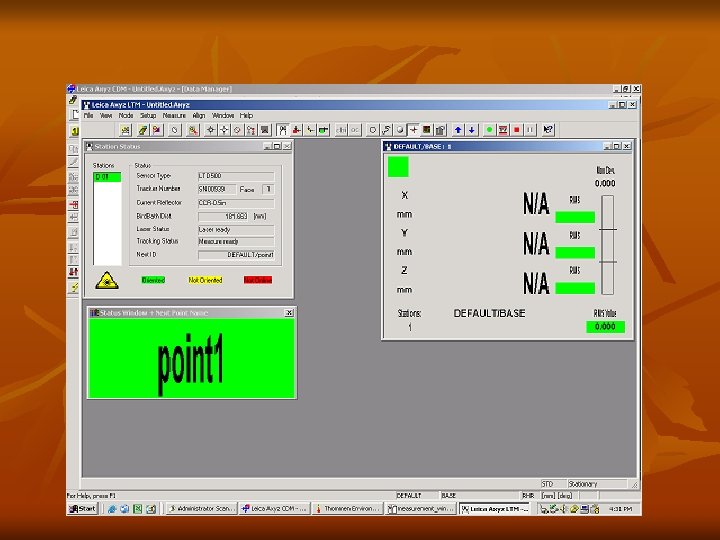Click the BirdBath Dist. value field

coord(224,216)
